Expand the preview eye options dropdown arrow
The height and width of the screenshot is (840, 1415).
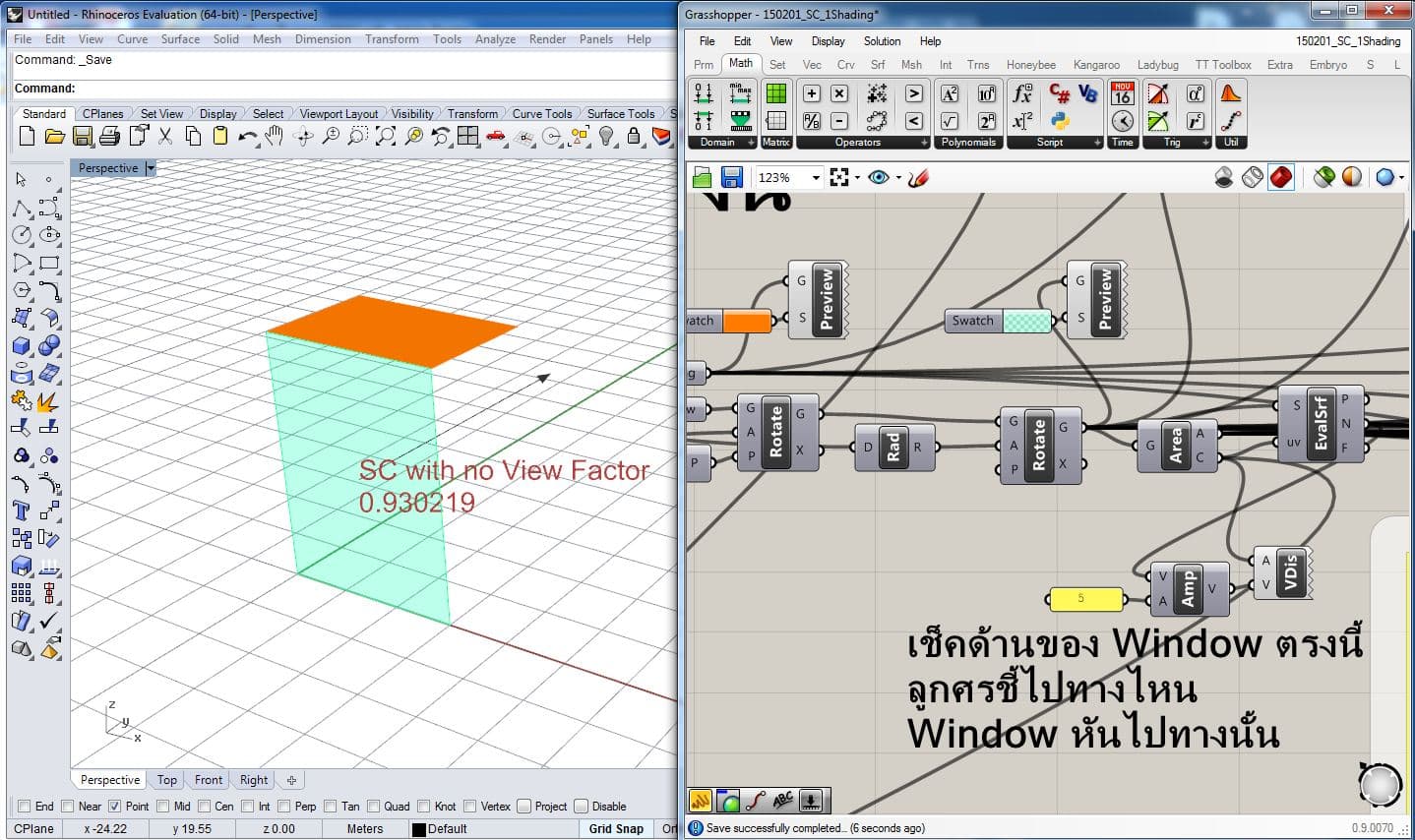pyautogui.click(x=898, y=178)
